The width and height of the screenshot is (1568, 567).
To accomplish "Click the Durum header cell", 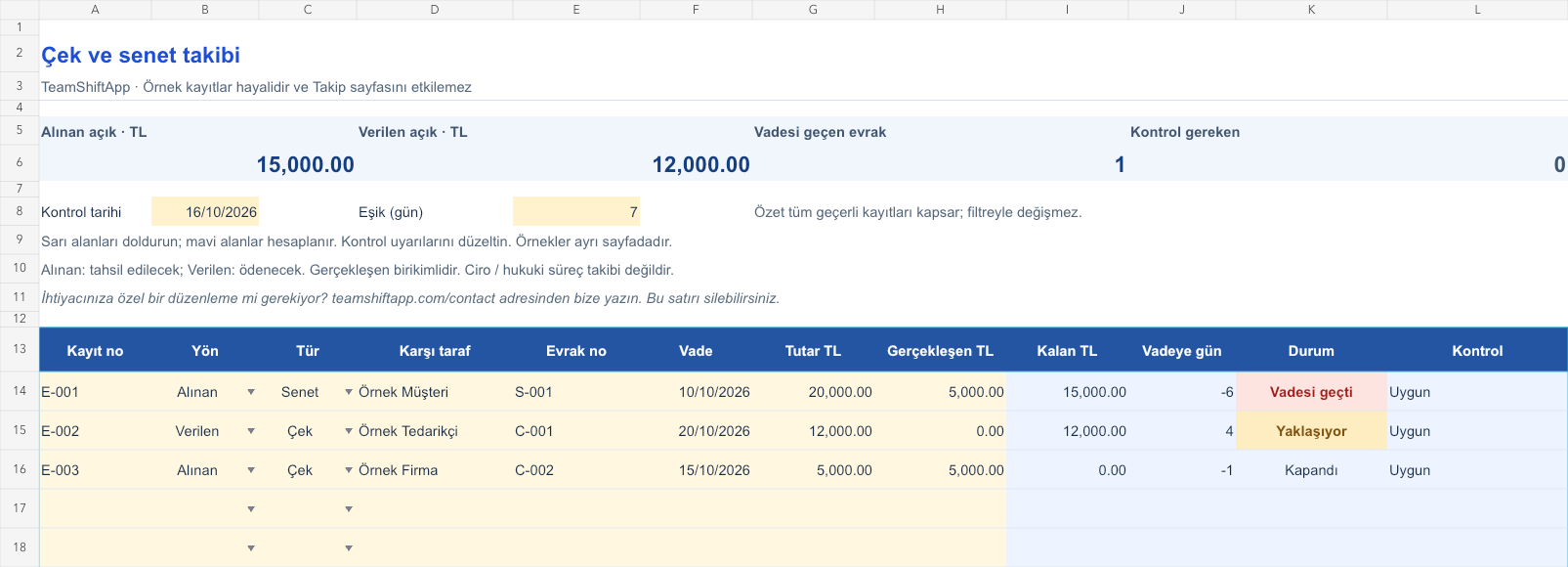I will 1311,351.
